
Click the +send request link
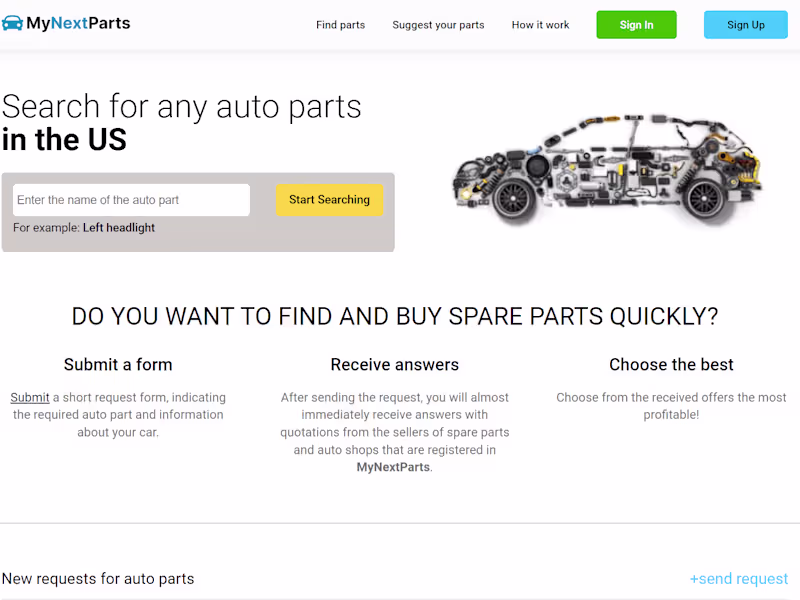738,579
